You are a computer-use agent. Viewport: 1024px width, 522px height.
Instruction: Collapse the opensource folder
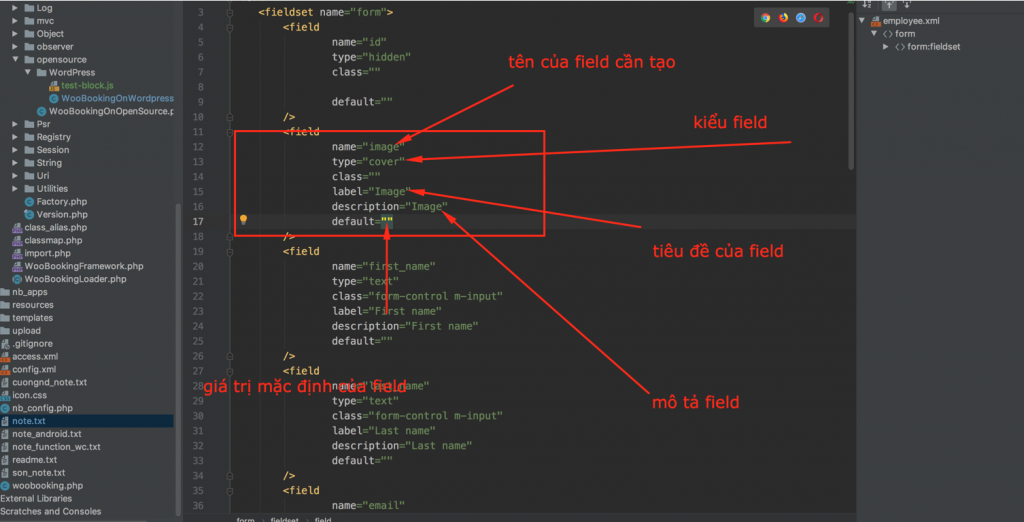click(16, 60)
